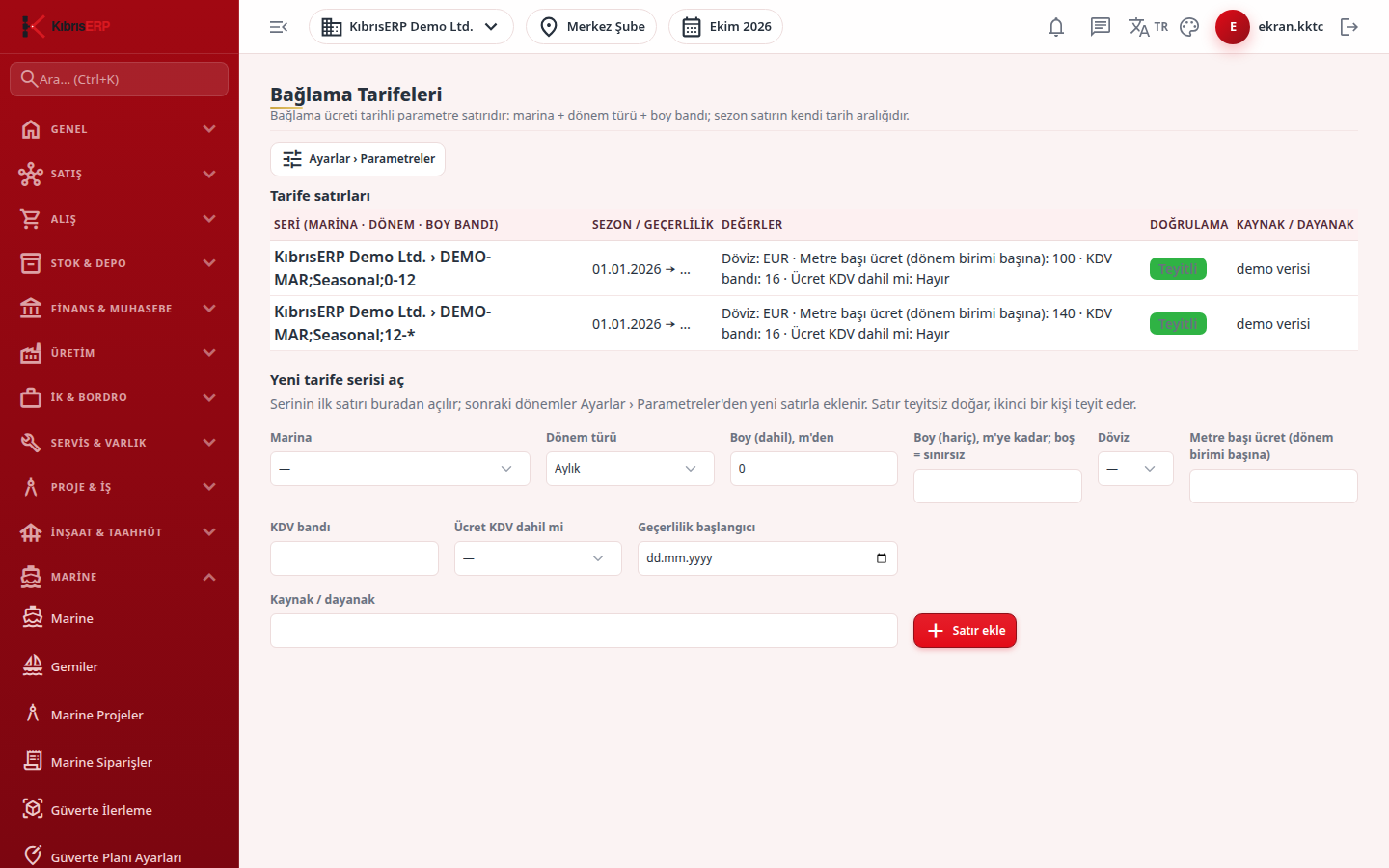Expand the SATIŞ menu section

click(x=120, y=174)
